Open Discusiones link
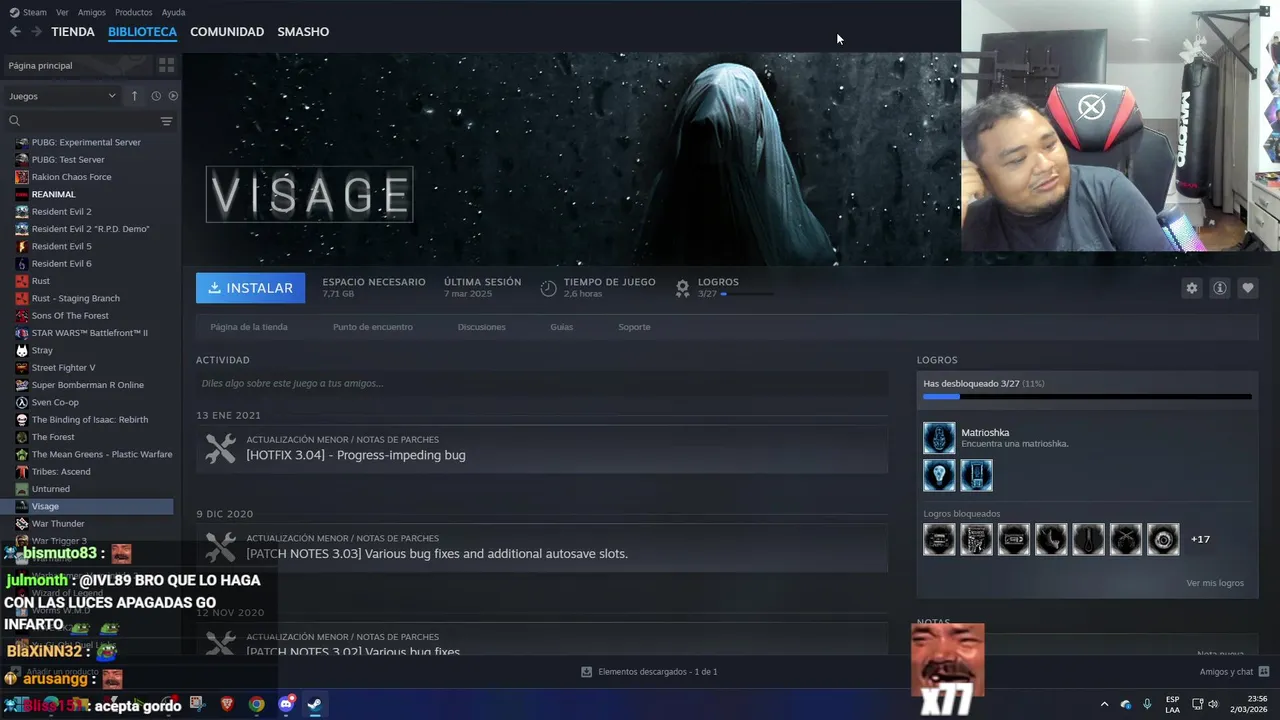This screenshot has height=720, width=1280. tap(481, 327)
